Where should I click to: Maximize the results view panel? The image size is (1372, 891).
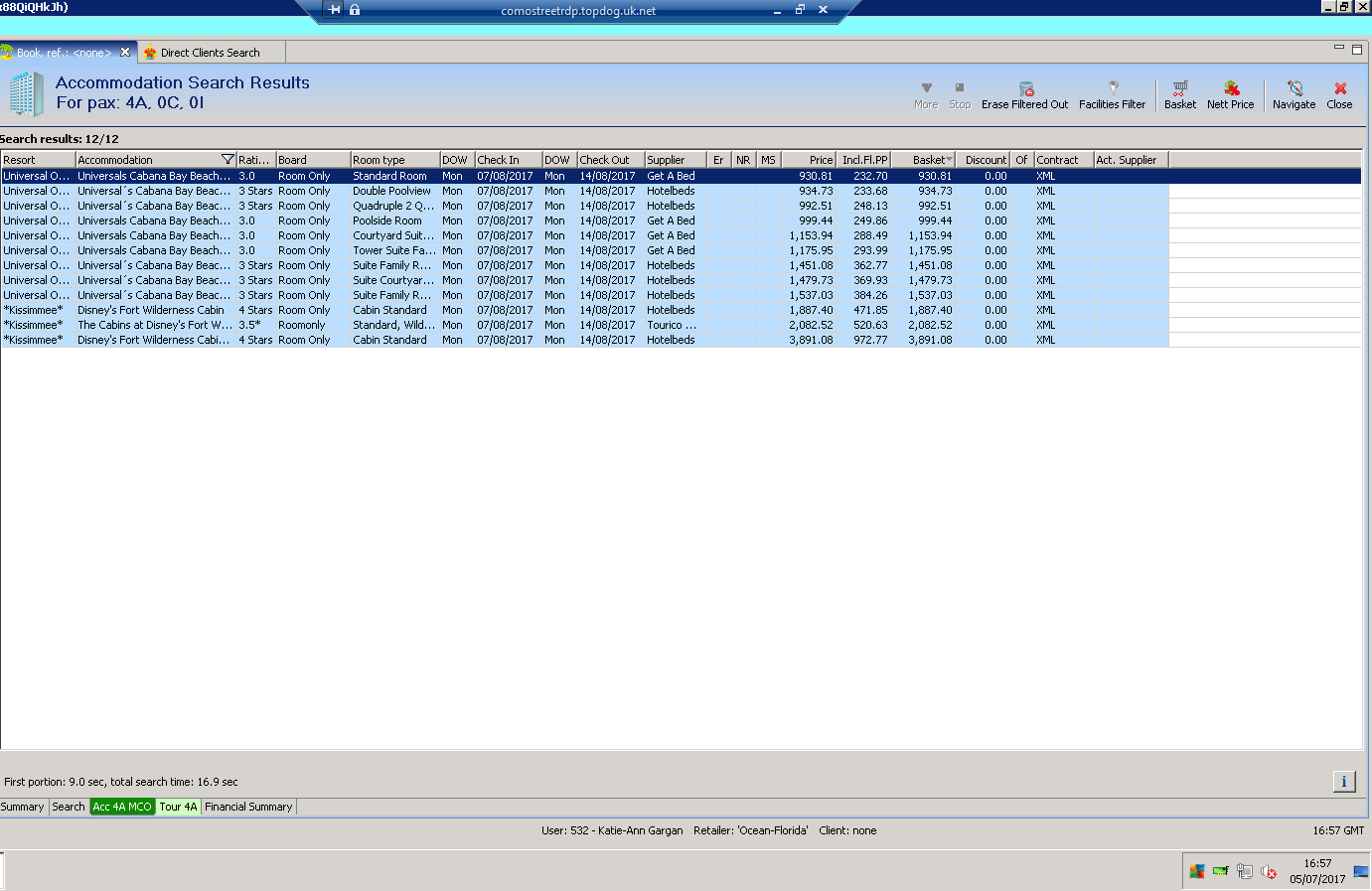(1357, 49)
